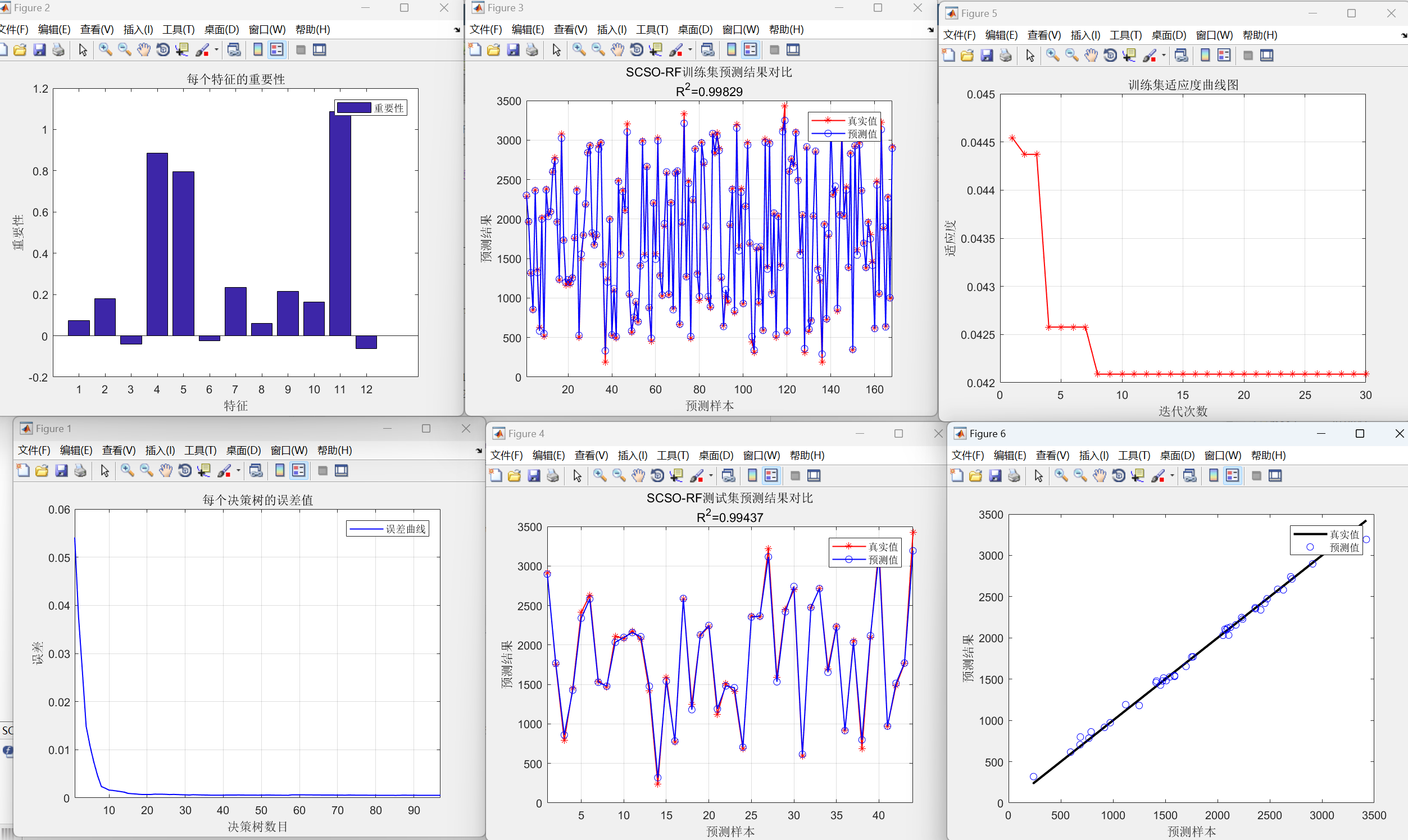Toggle Insert Colorbar in Figure 4 toolbar
This screenshot has width=1408, height=840.
(x=752, y=475)
